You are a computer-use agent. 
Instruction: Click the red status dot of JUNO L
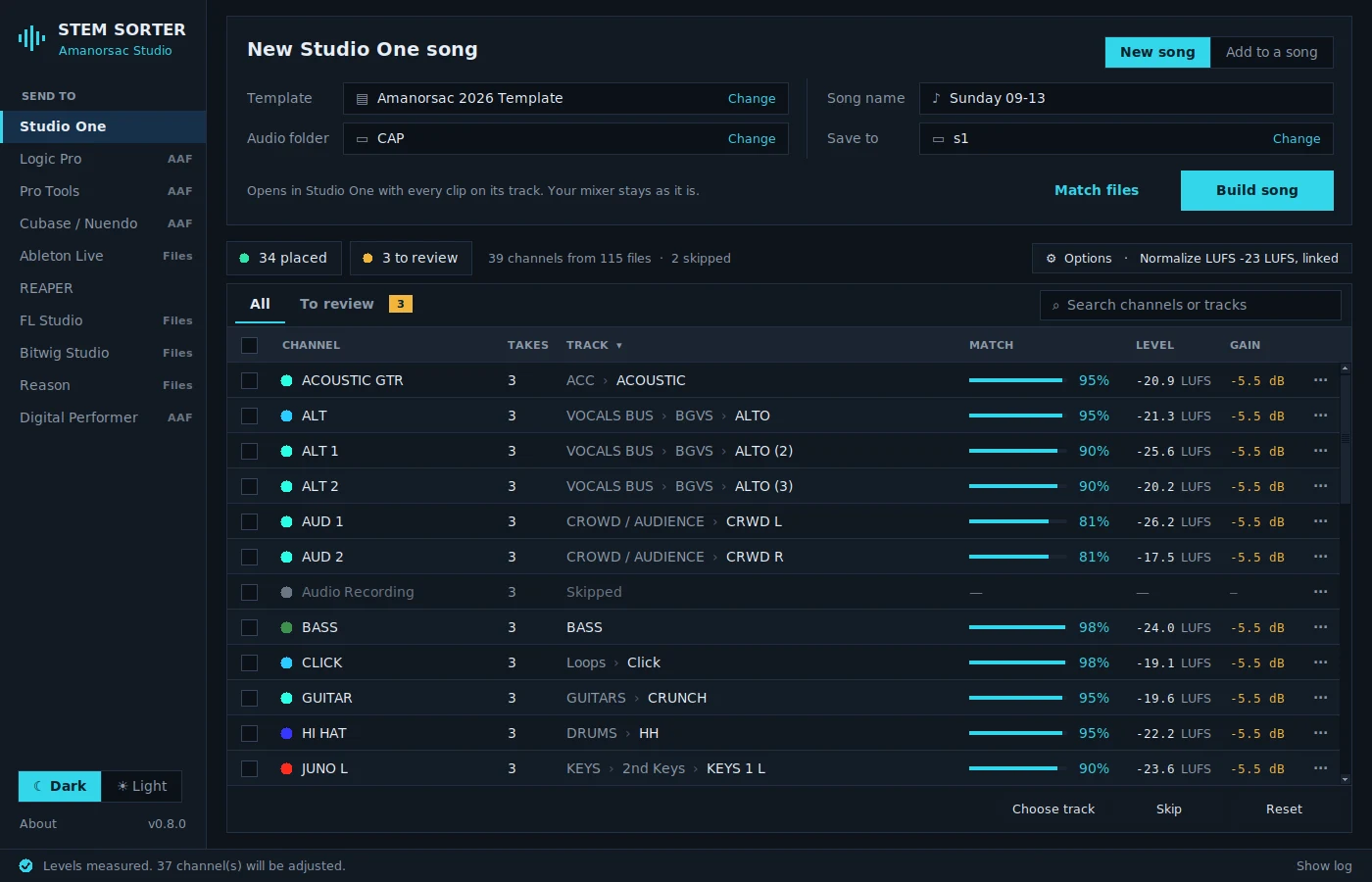point(286,768)
